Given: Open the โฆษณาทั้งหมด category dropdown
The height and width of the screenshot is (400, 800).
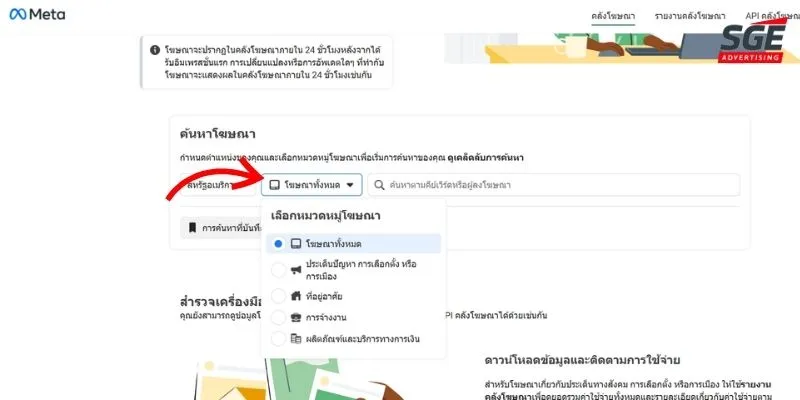Looking at the screenshot, I should pyautogui.click(x=312, y=185).
